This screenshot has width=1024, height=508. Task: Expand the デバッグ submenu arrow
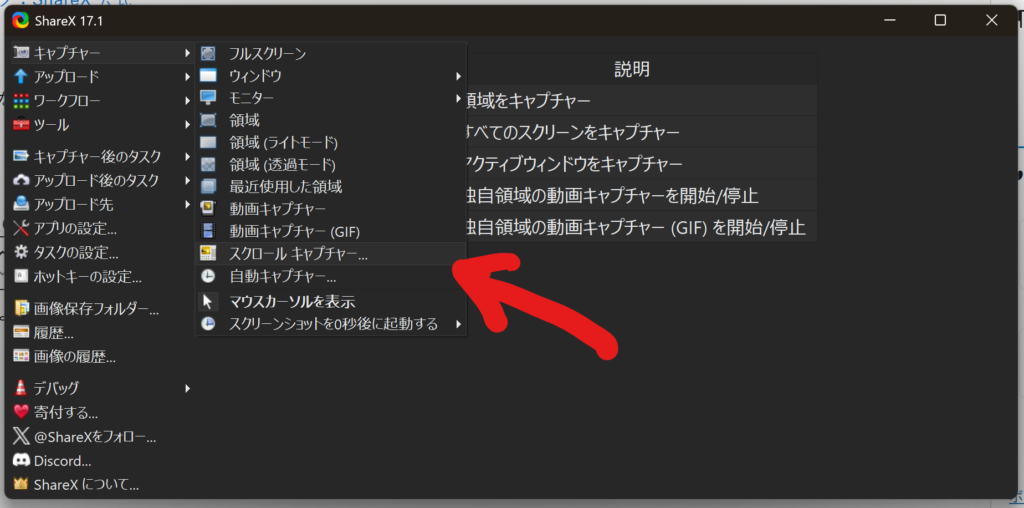click(x=187, y=388)
